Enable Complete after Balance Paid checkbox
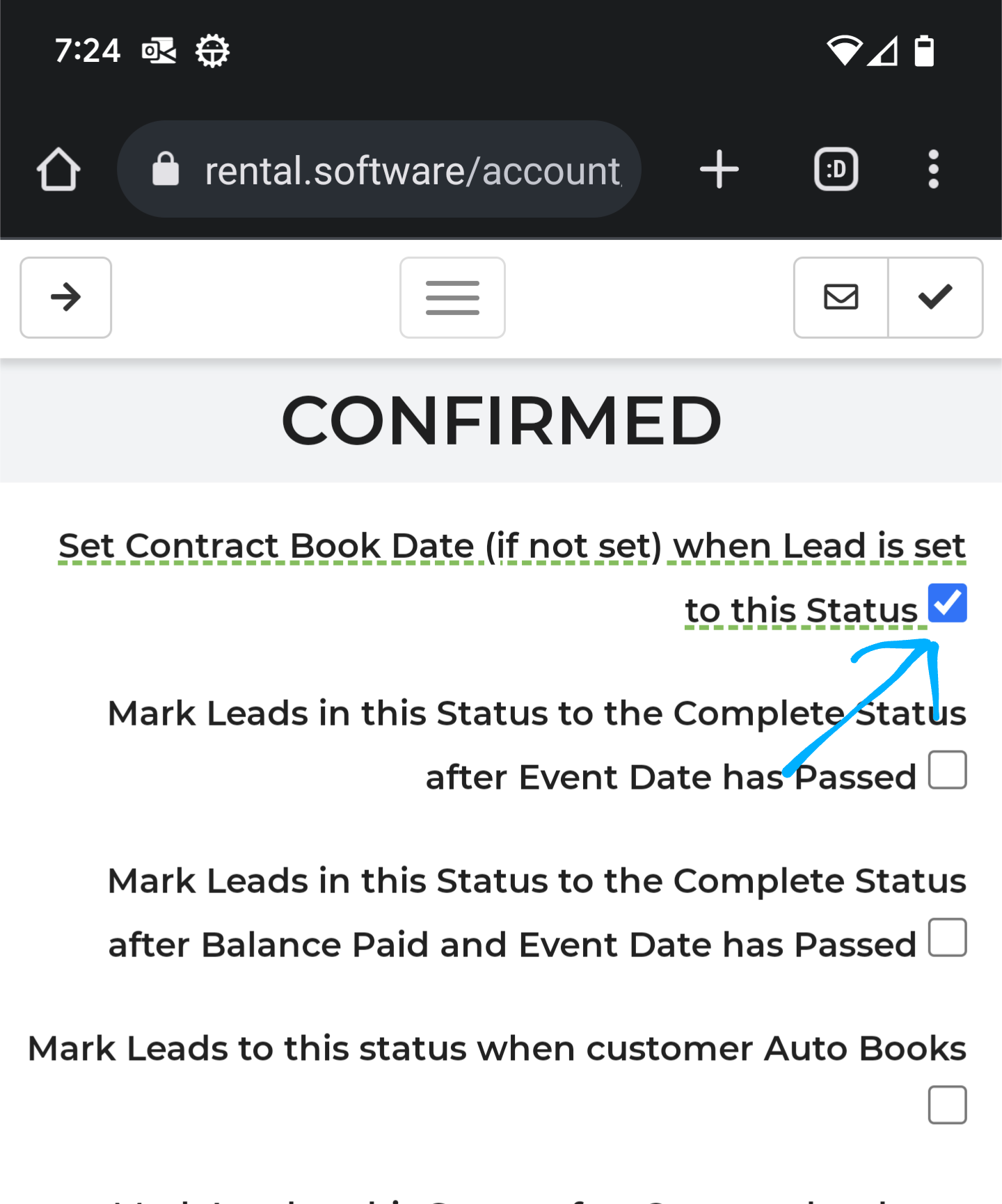 click(947, 938)
